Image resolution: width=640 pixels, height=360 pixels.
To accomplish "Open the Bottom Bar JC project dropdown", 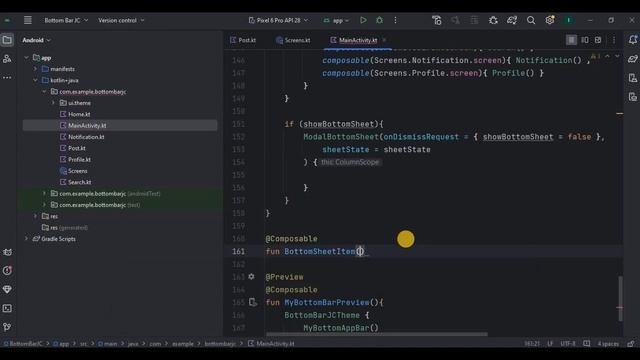I will 66,20.
